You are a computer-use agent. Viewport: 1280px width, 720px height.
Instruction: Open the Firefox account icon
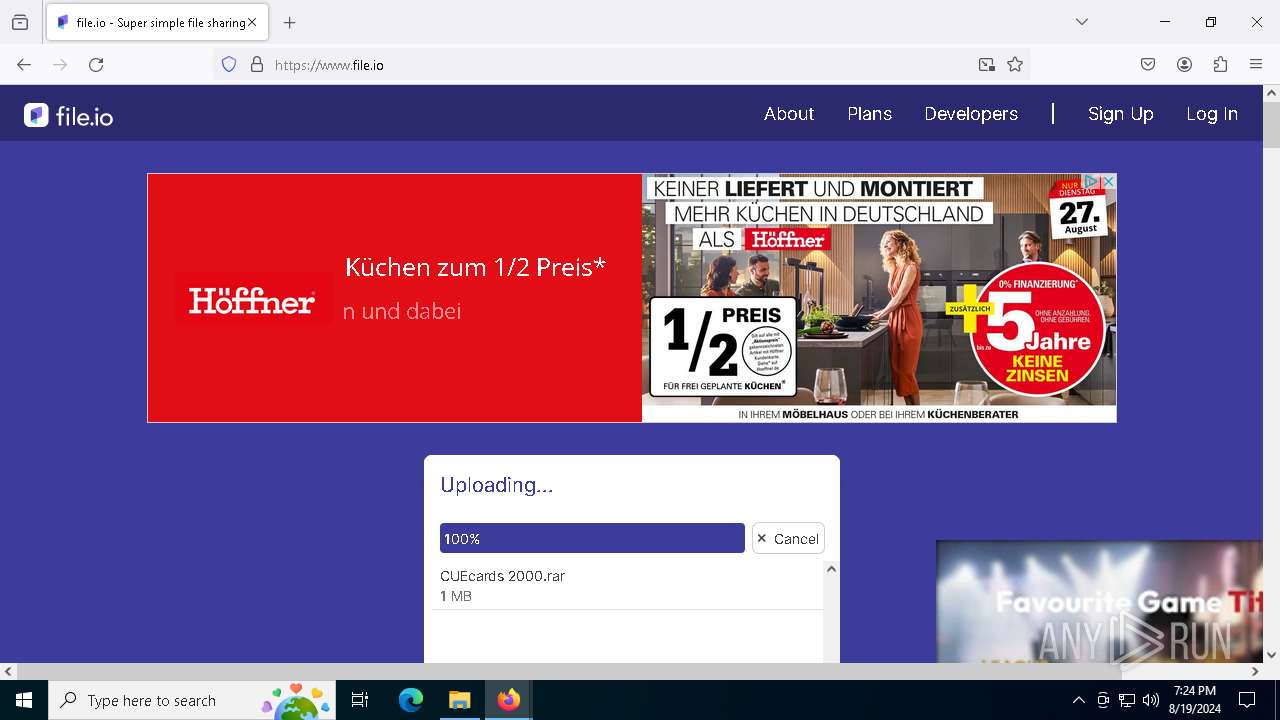click(x=1184, y=65)
